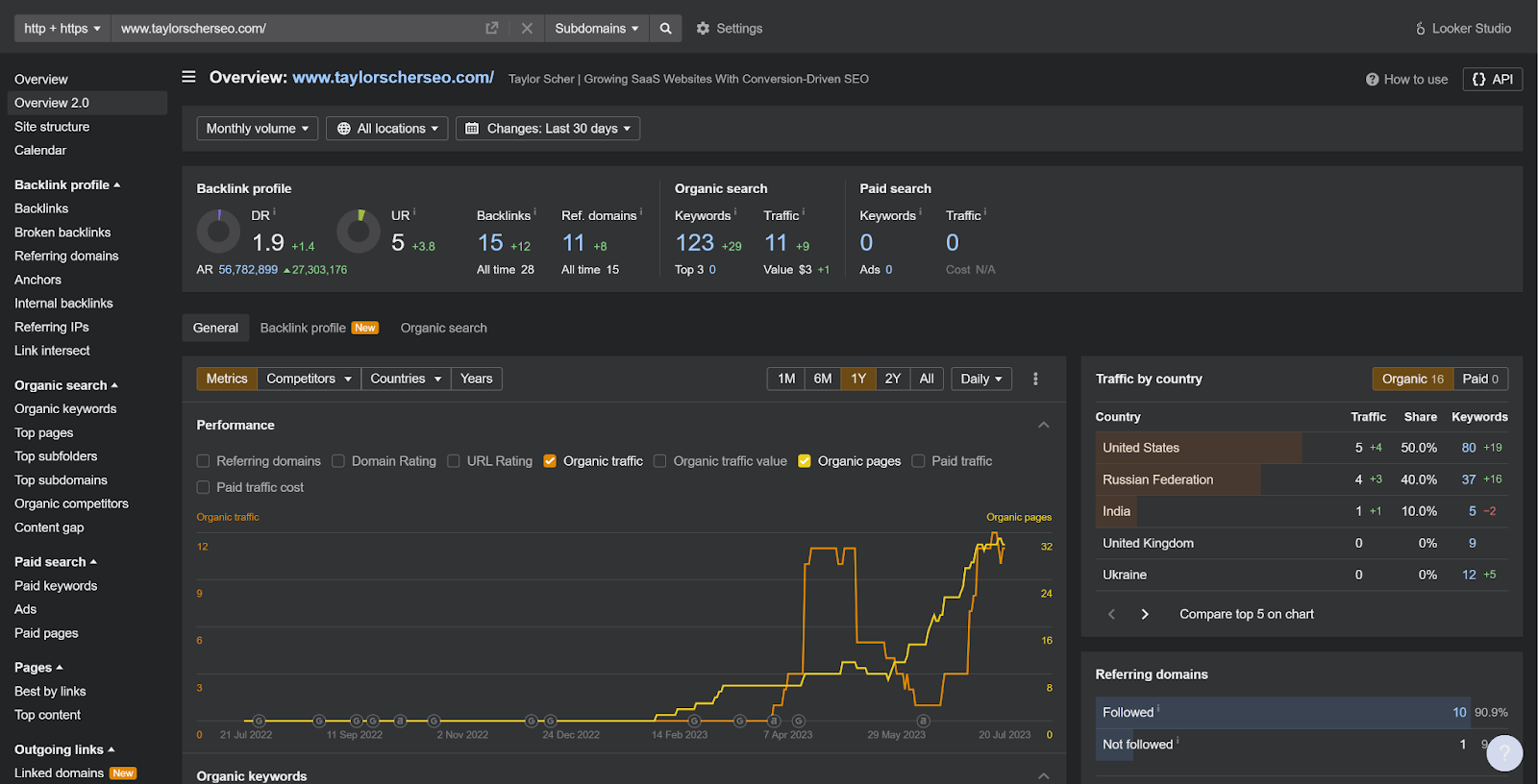Open Content gap report
This screenshot has width=1538, height=784.
tap(49, 527)
